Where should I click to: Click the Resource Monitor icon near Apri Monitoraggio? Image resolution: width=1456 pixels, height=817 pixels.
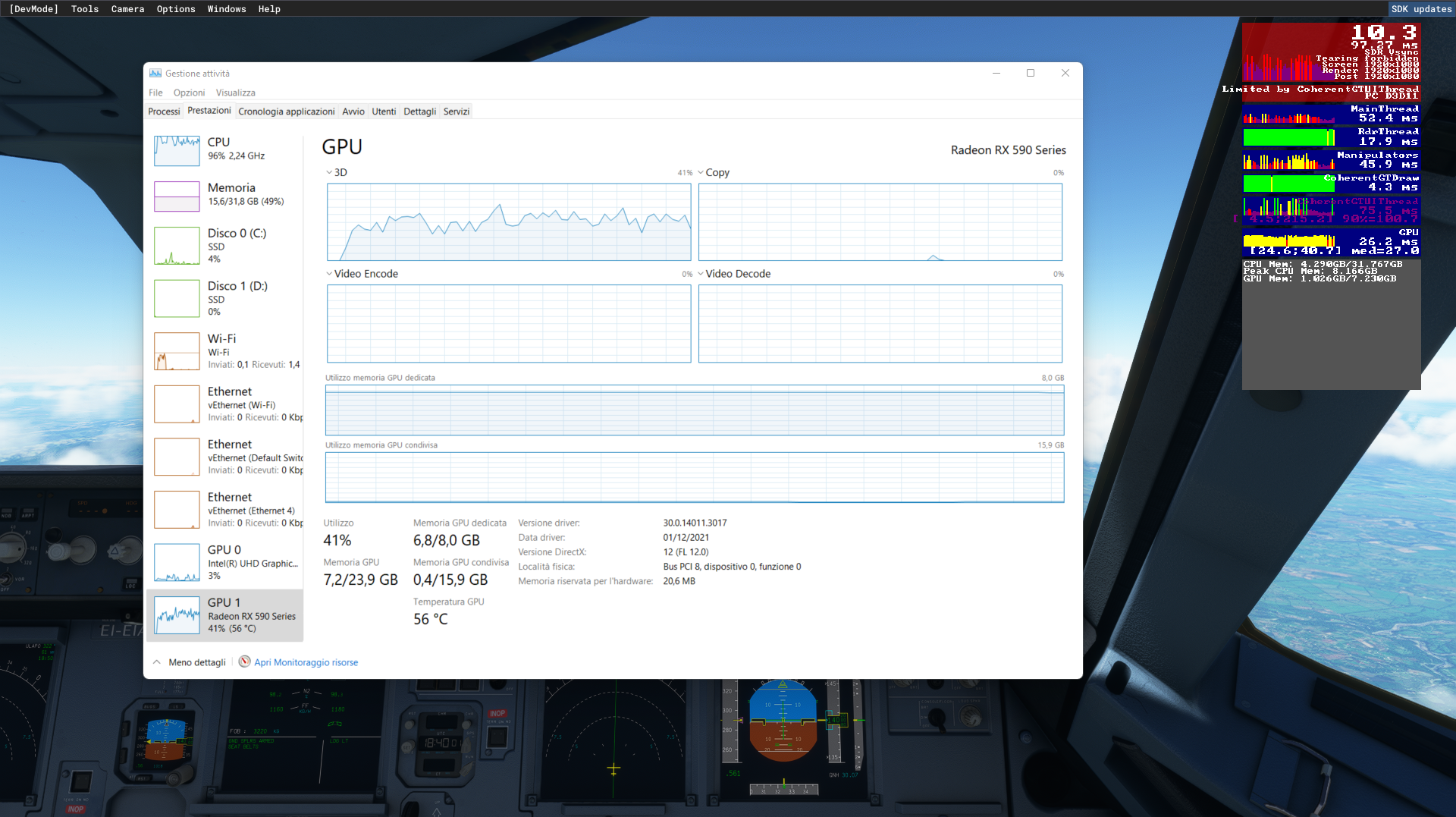coord(244,661)
